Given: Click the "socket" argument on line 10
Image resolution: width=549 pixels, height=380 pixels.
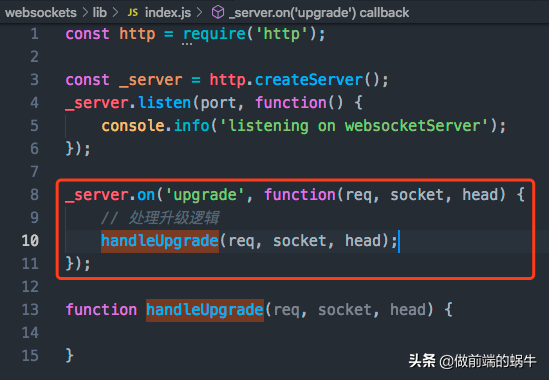Looking at the screenshot, I should 300,241.
